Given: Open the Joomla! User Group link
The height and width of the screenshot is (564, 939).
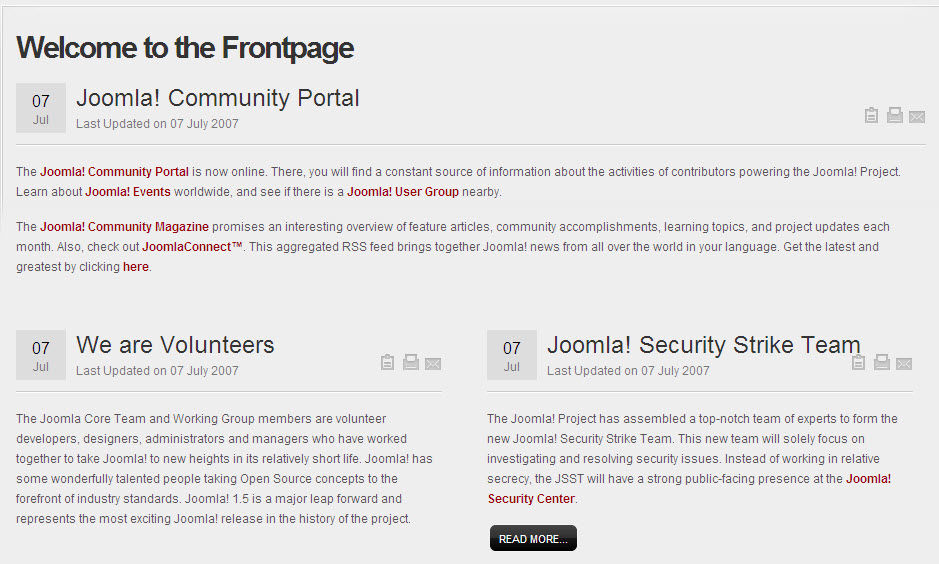Looking at the screenshot, I should [x=402, y=192].
